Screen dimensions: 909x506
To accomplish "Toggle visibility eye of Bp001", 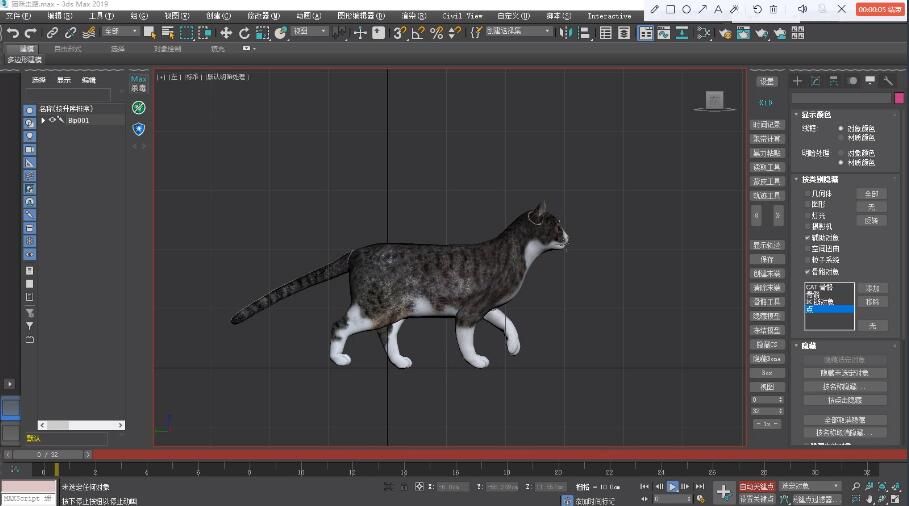I will 52,120.
